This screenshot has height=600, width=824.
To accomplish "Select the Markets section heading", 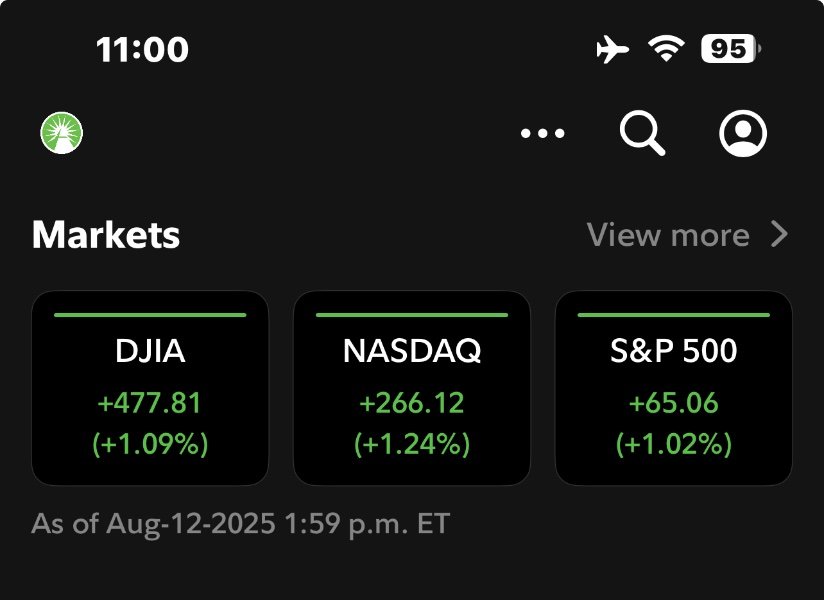I will pyautogui.click(x=106, y=235).
